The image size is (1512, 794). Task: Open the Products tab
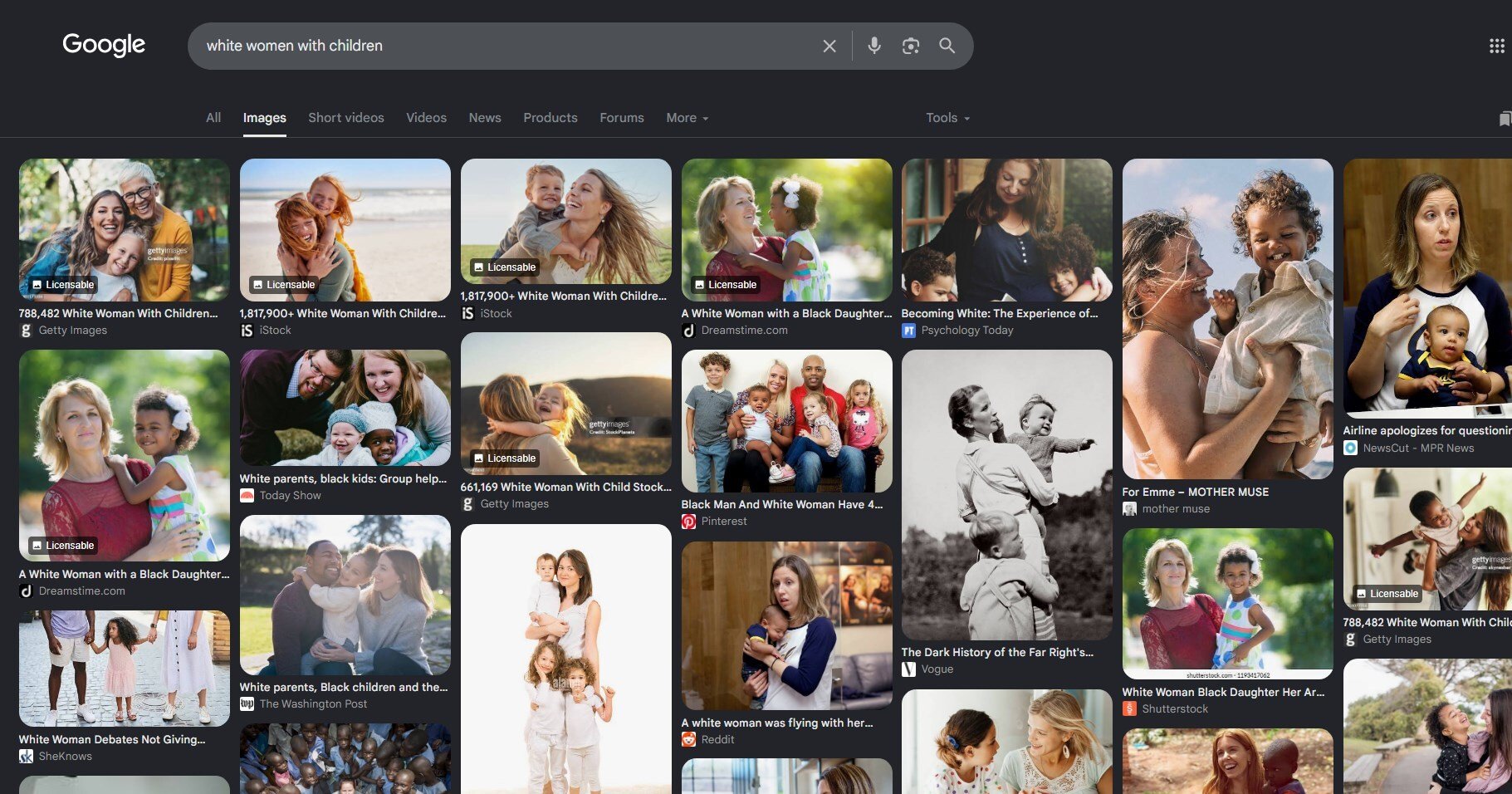pos(550,118)
